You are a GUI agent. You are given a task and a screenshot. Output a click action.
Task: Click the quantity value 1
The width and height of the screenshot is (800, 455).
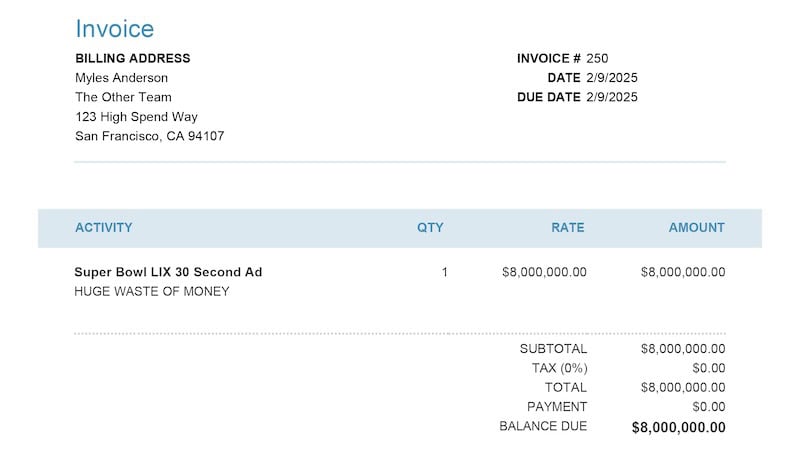tap(445, 272)
